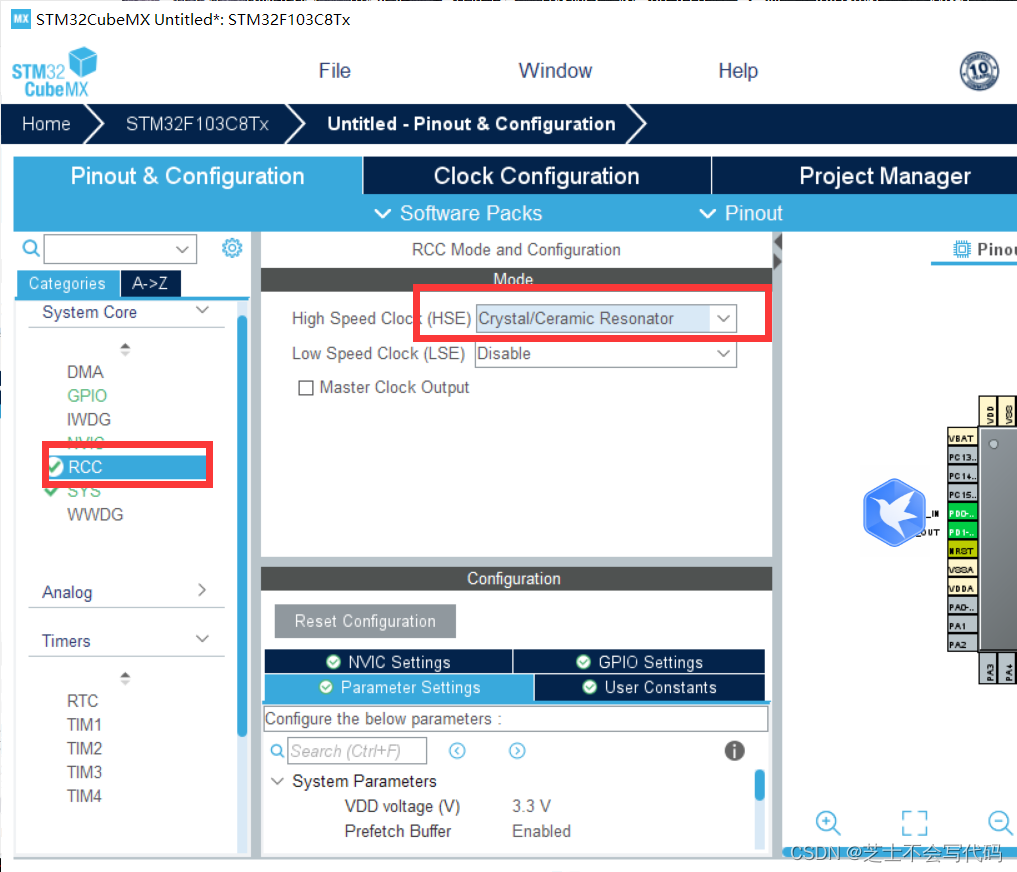Go to next search result arrow

tap(517, 751)
